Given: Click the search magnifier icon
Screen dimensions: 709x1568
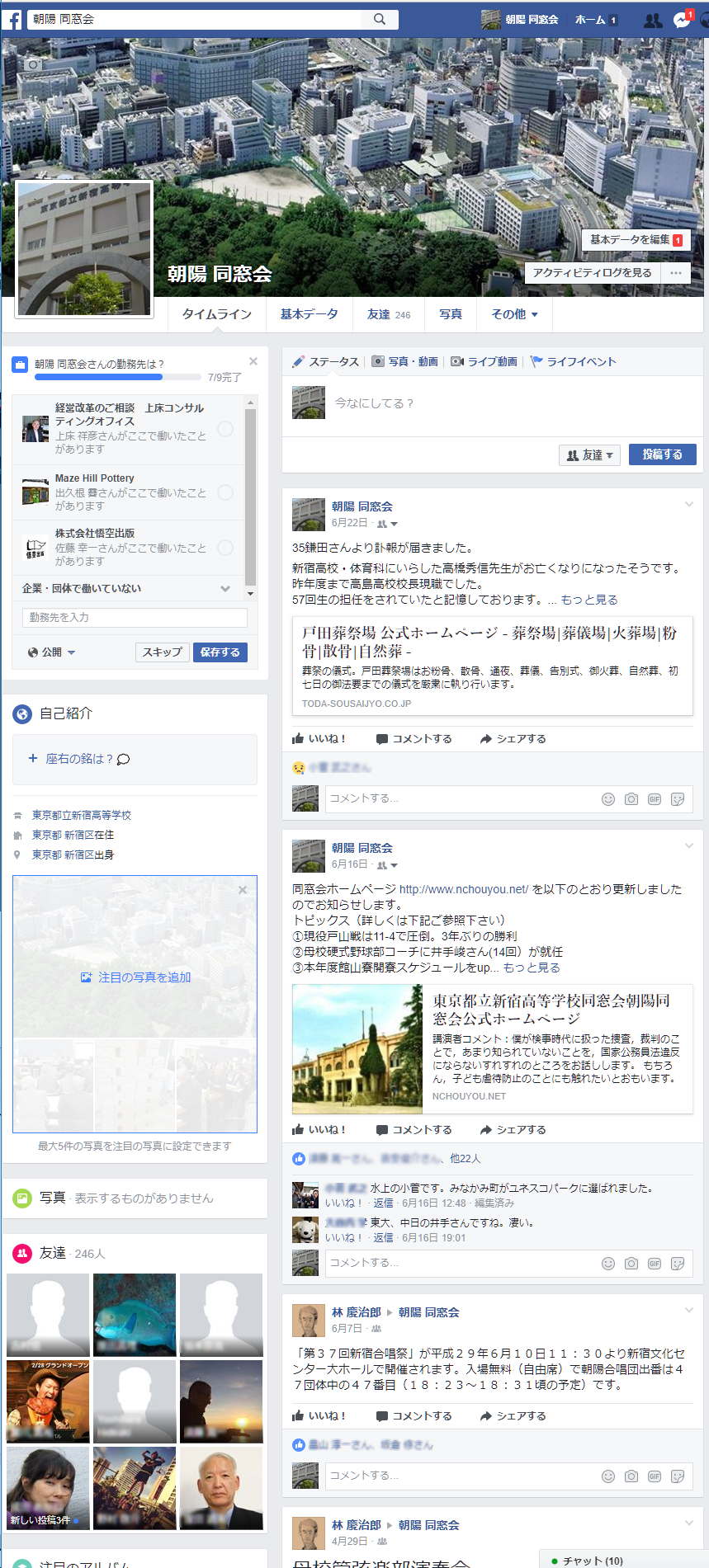Looking at the screenshot, I should point(380,19).
